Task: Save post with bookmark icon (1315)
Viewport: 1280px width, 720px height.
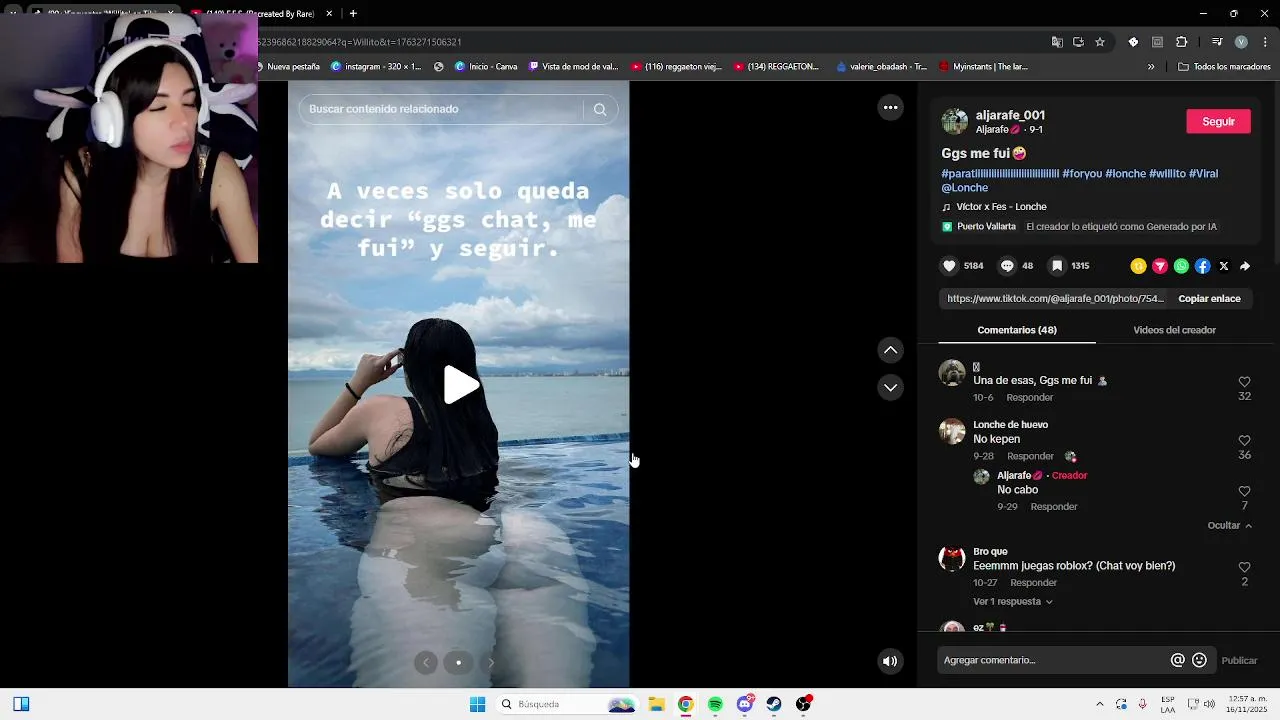Action: (1057, 266)
